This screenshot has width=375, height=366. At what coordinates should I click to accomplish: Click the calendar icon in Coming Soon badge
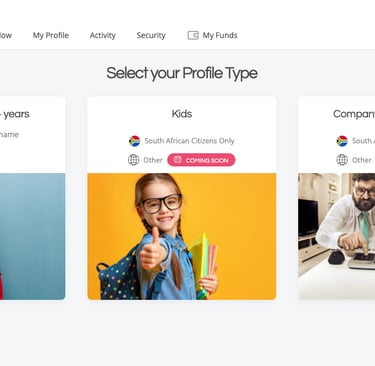point(178,160)
